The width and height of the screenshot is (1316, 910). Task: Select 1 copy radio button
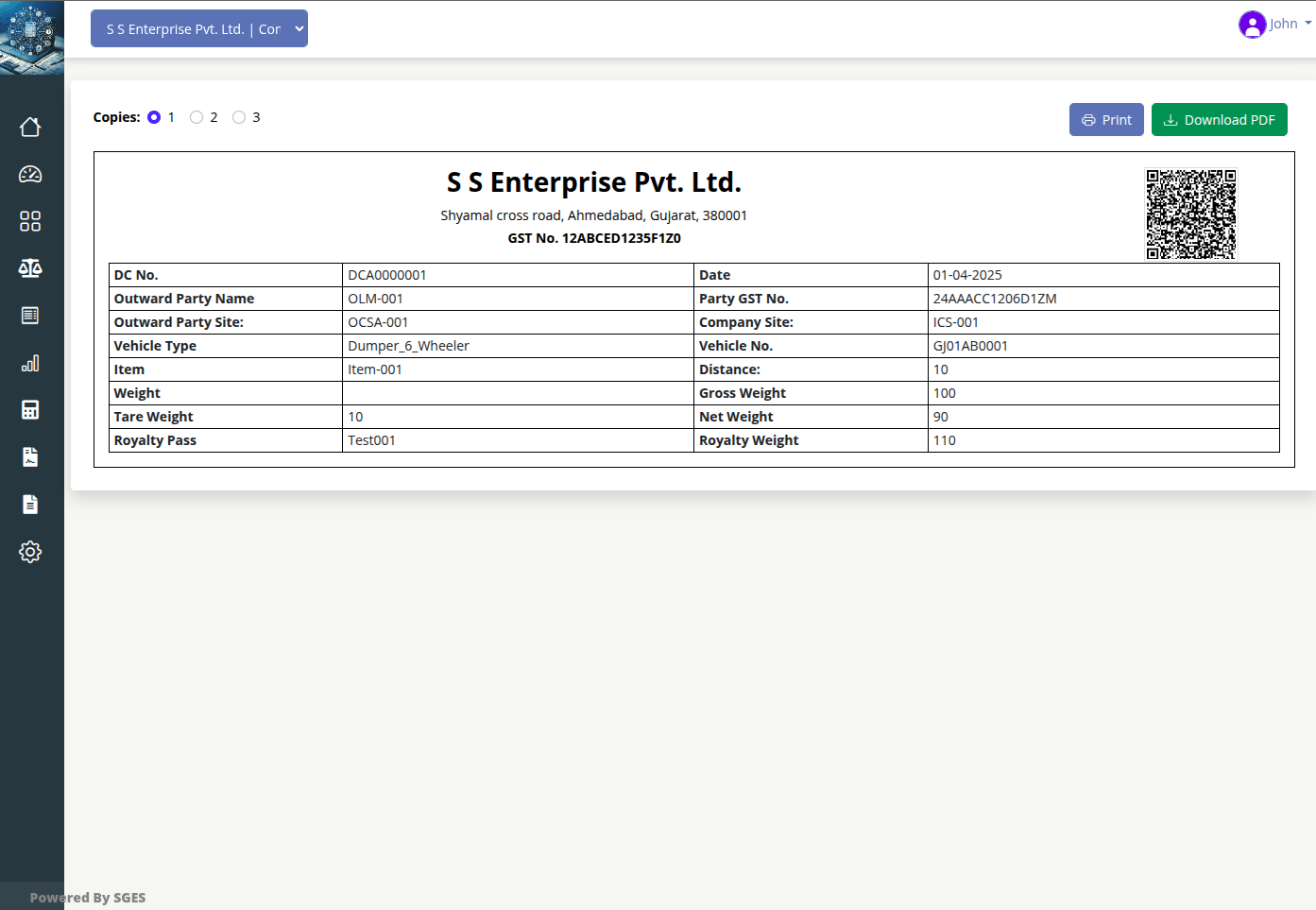coord(154,117)
